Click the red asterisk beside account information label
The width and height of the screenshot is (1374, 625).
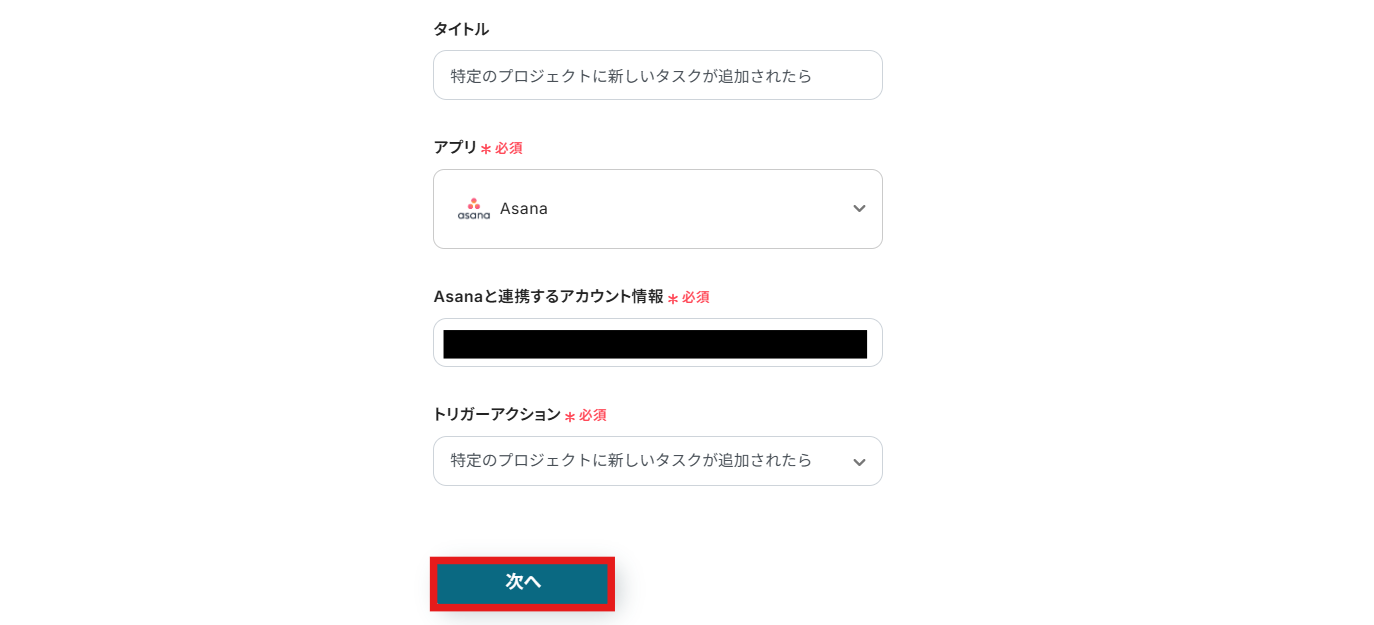673,298
